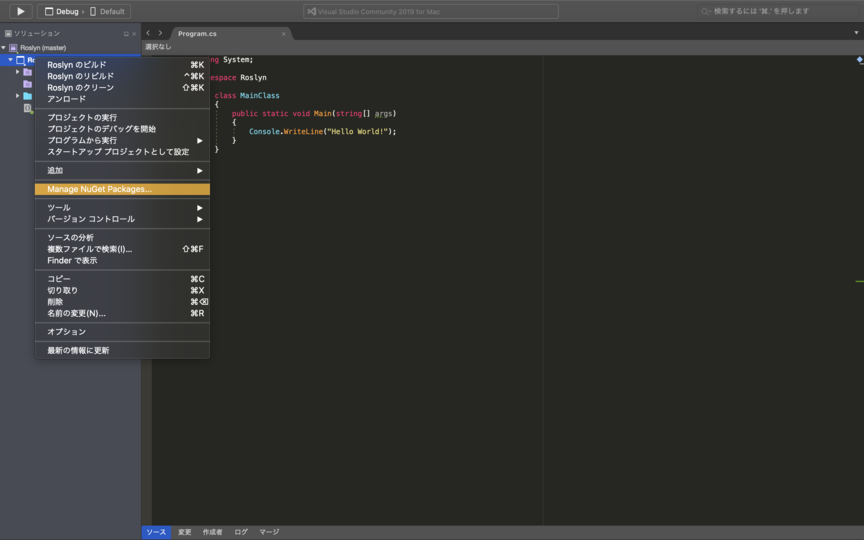Viewport: 864px width, 540px height.
Task: Click MainClass in the code editor
Action: point(260,95)
